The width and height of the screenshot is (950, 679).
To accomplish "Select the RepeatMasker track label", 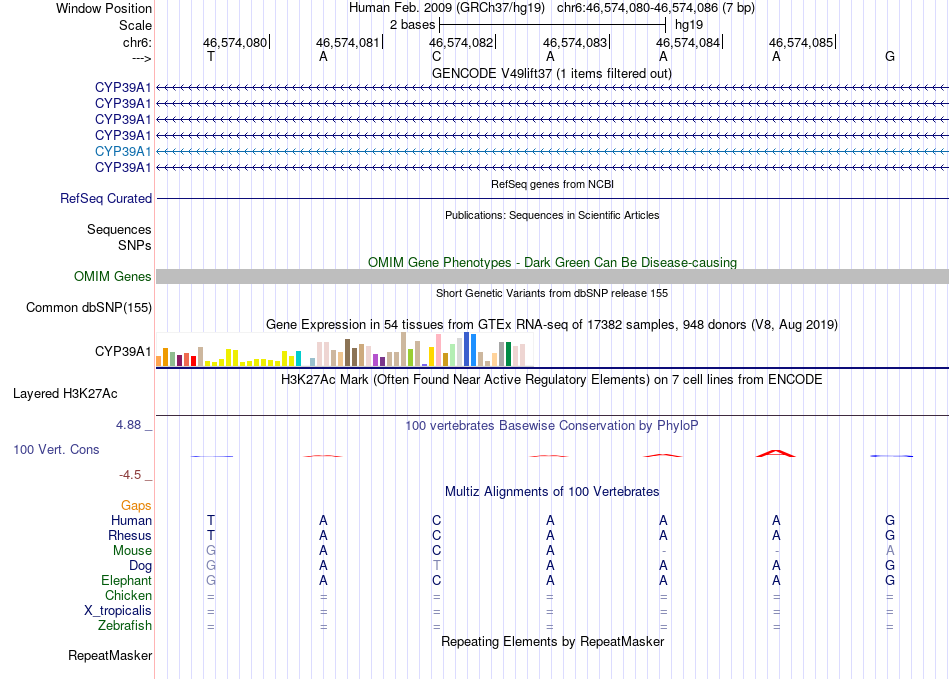I will click(110, 656).
